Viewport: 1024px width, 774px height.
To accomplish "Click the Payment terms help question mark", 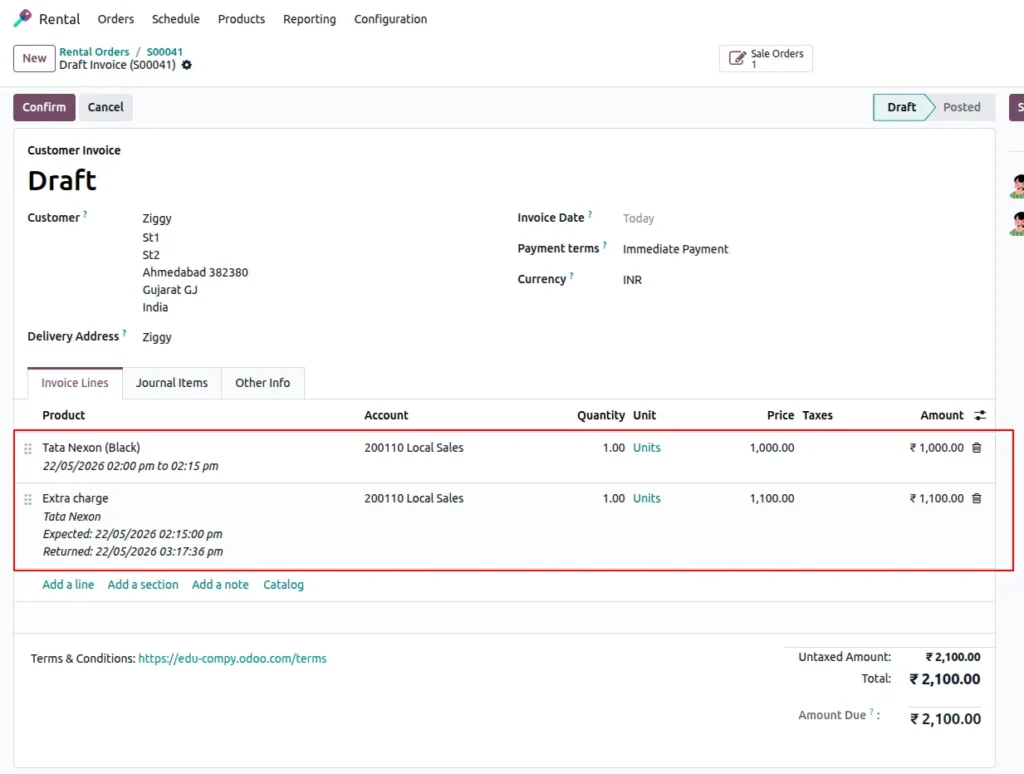I will click(605, 245).
